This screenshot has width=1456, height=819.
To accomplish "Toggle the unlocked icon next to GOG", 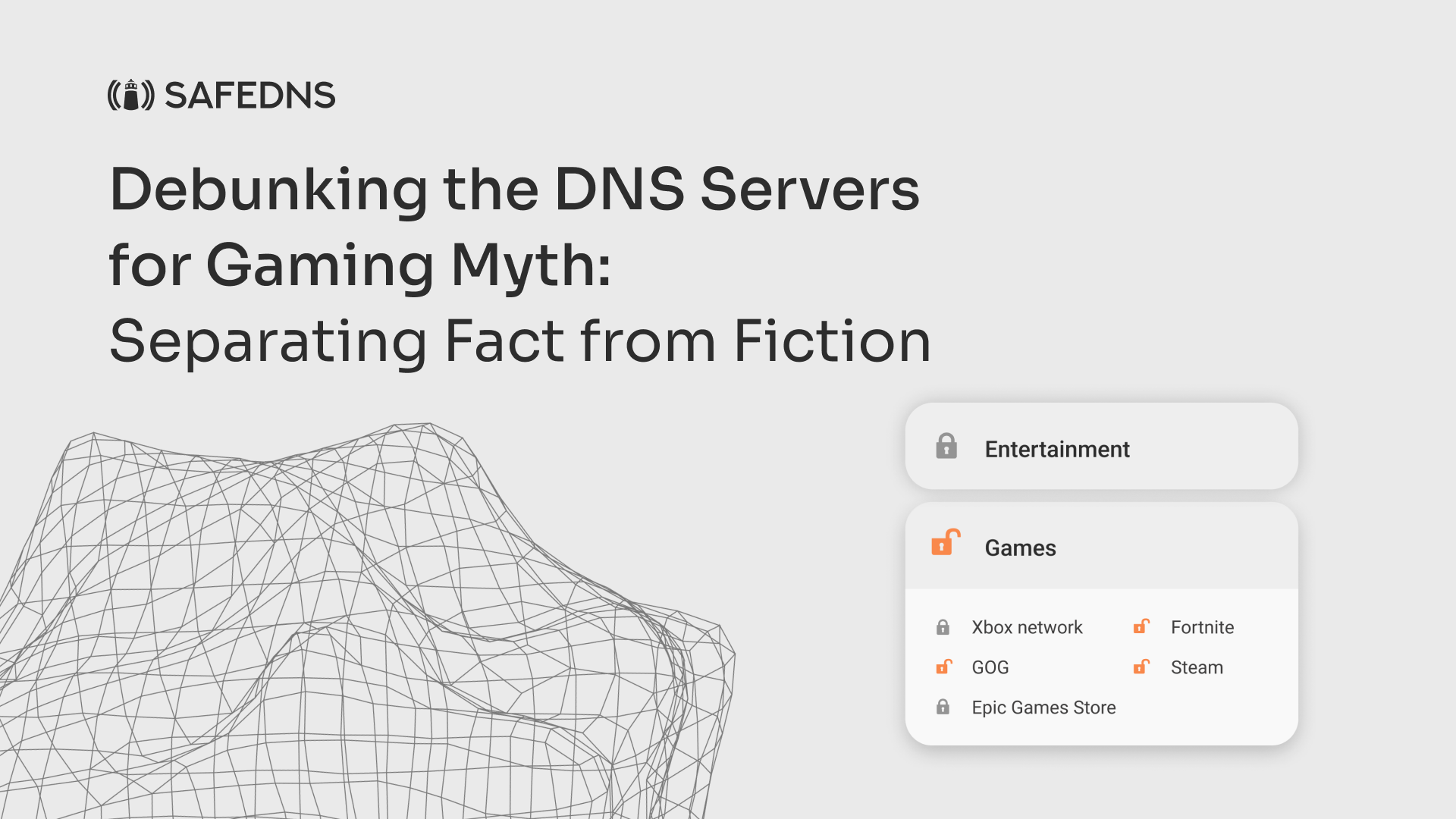I will pos(943,667).
